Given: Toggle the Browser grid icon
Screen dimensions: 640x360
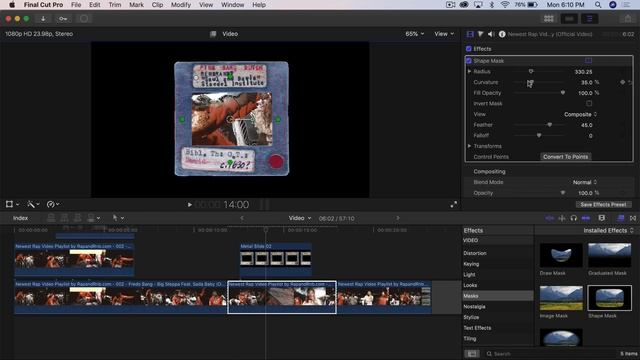Looking at the screenshot, I should coord(549,19).
